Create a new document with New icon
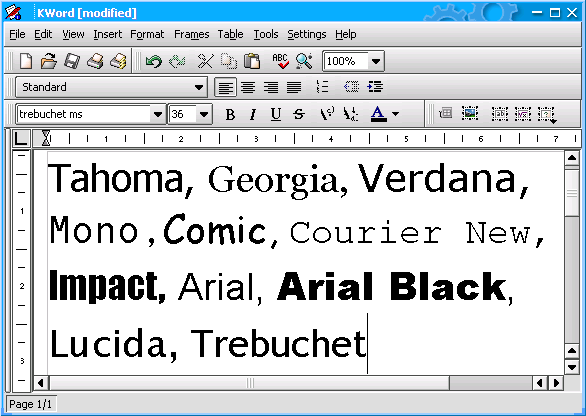Viewport: 586px width, 416px height. pyautogui.click(x=25, y=61)
